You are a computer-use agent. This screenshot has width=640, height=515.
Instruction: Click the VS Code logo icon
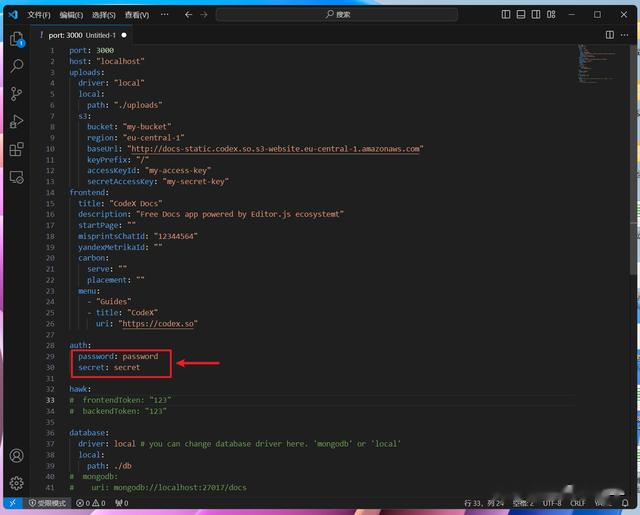coord(13,15)
